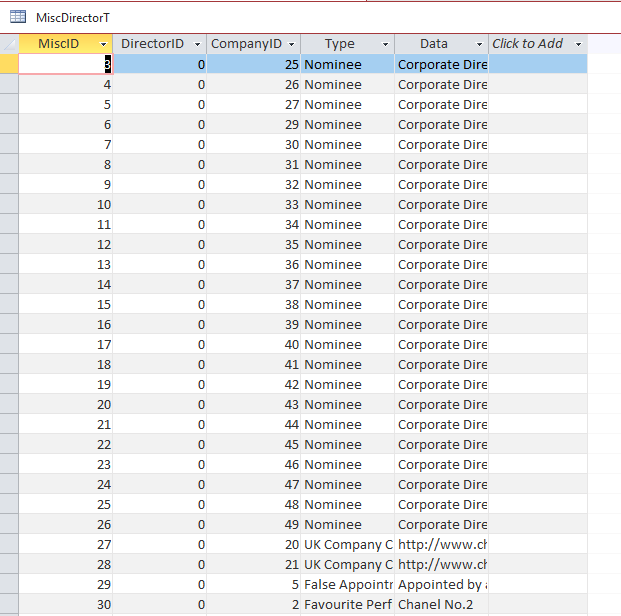Screen dimensions: 621x616
Task: Click the CompanyID cell containing 25
Action: (254, 64)
